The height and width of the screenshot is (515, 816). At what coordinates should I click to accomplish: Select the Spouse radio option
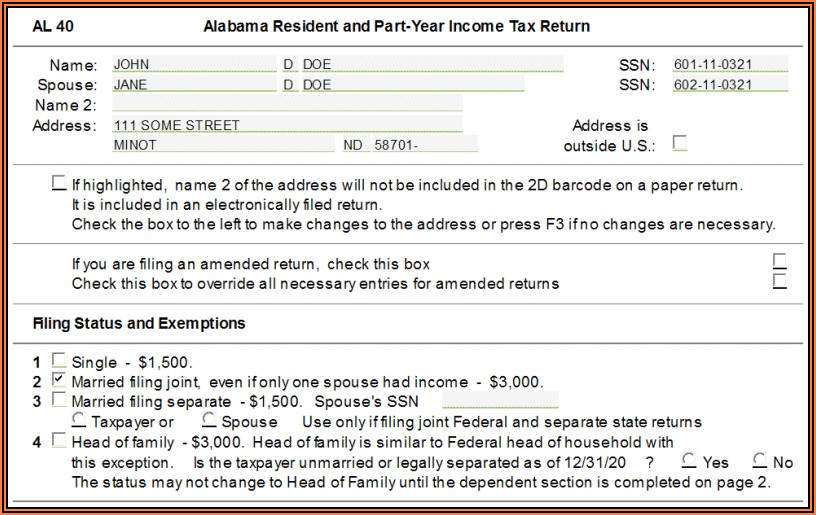click(x=209, y=421)
